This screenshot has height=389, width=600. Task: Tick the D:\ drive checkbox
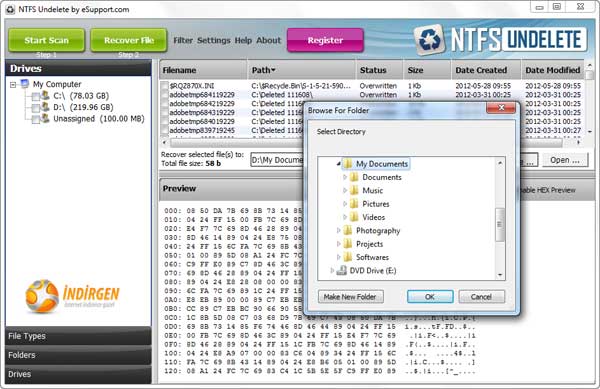tap(36, 108)
